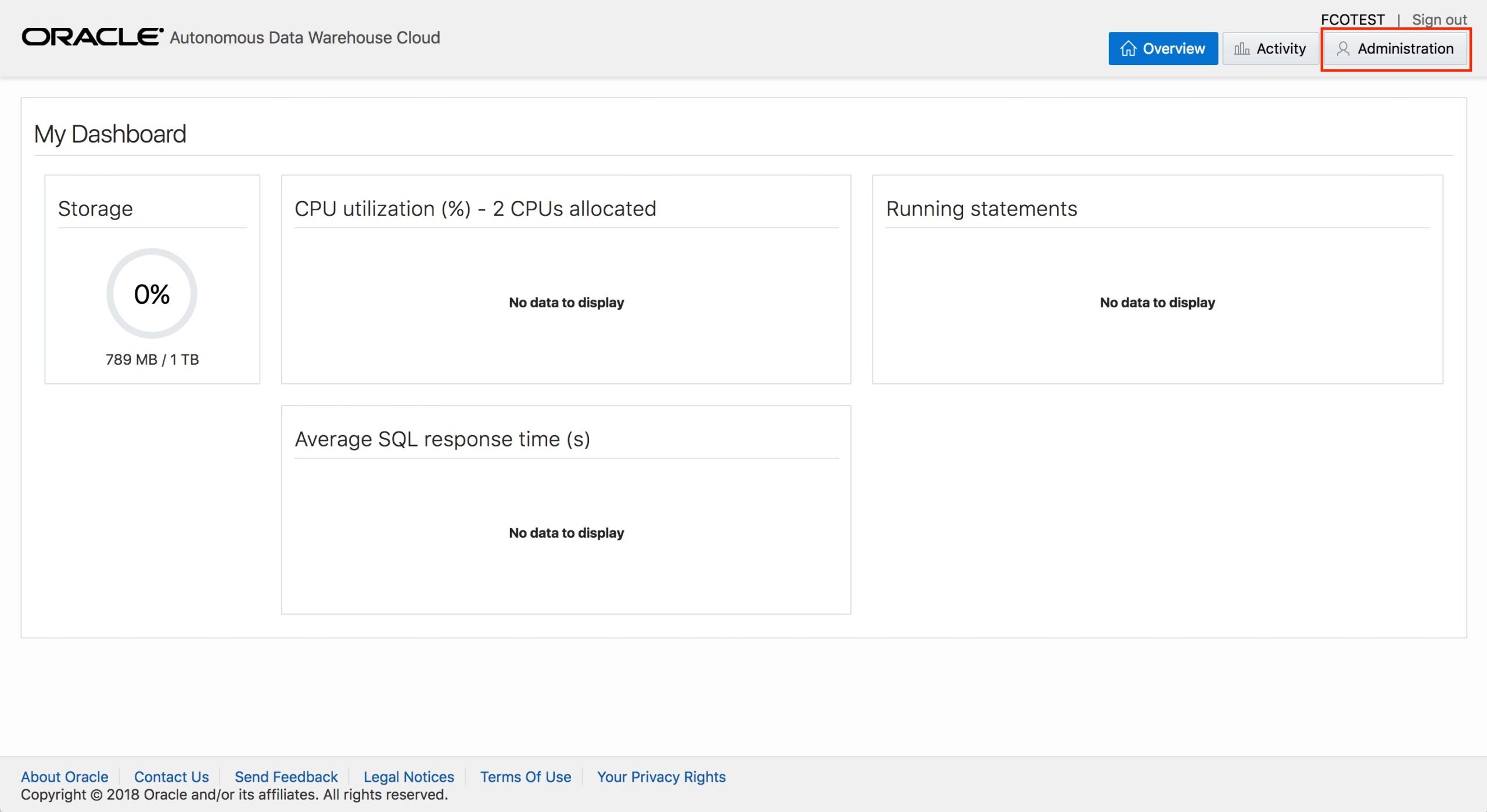The width and height of the screenshot is (1487, 812).
Task: Click the FCOTEST username
Action: (1352, 20)
